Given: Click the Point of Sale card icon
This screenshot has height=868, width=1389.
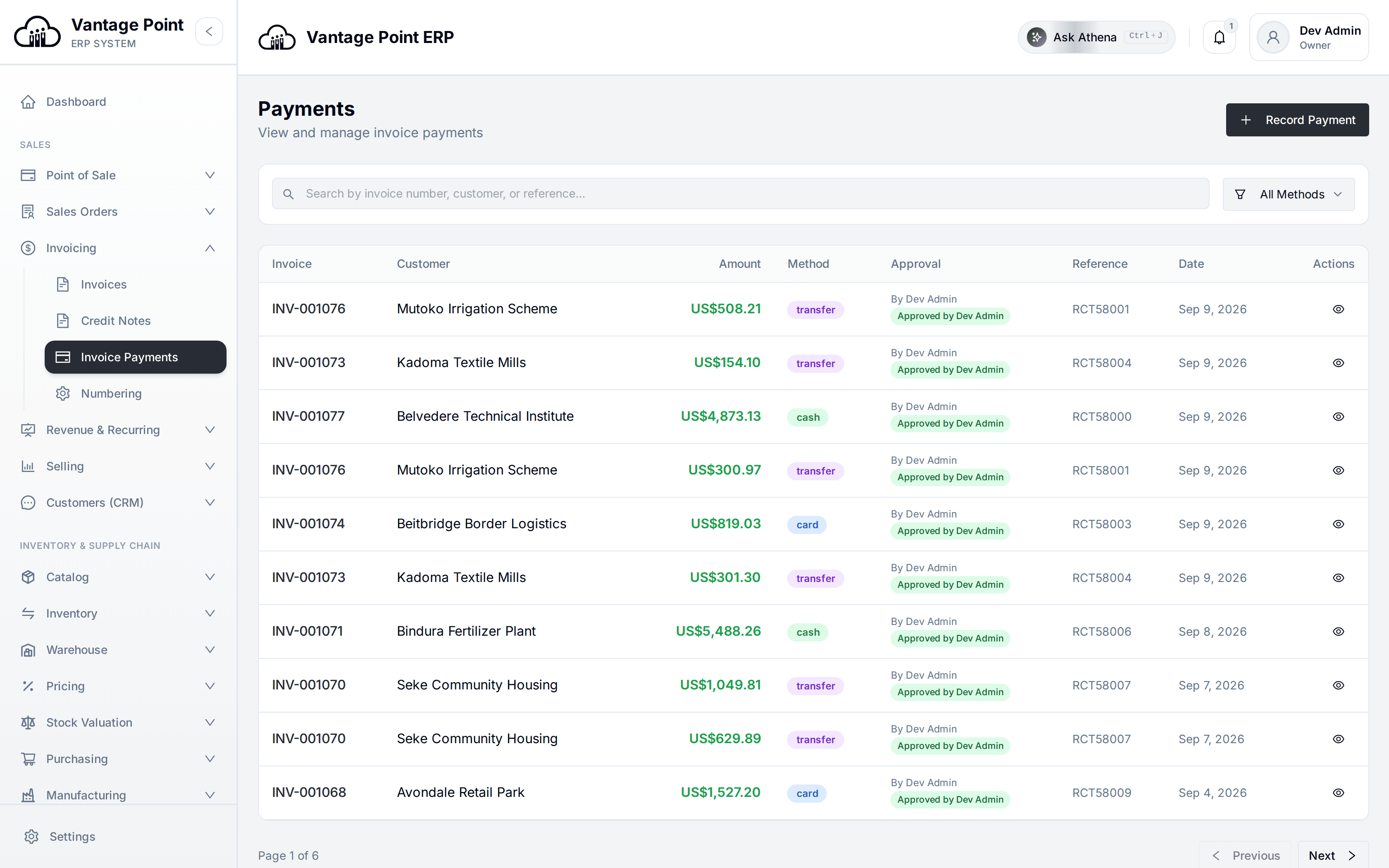Looking at the screenshot, I should click(x=28, y=175).
